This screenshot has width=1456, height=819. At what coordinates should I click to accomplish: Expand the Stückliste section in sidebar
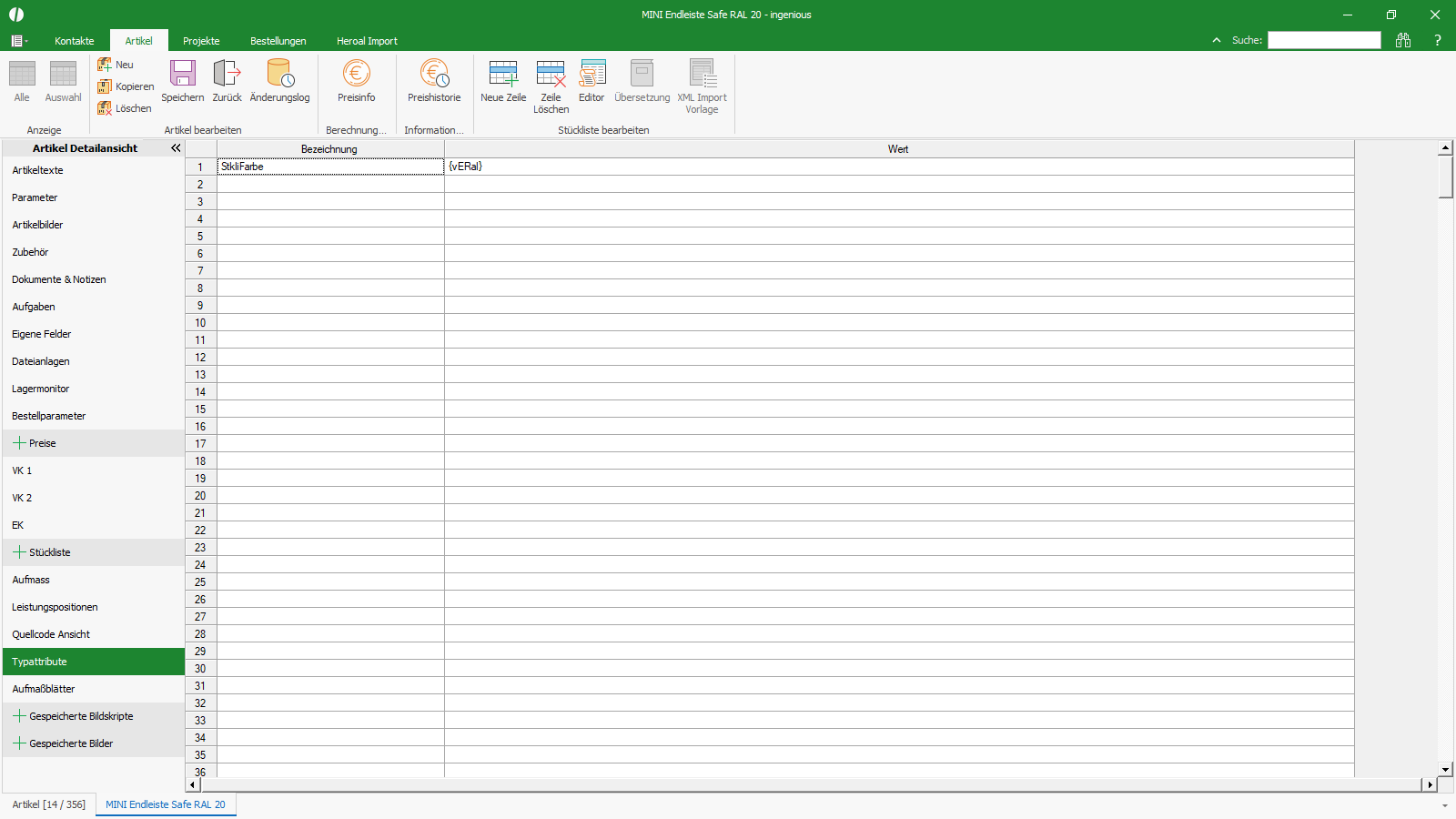pyautogui.click(x=19, y=552)
